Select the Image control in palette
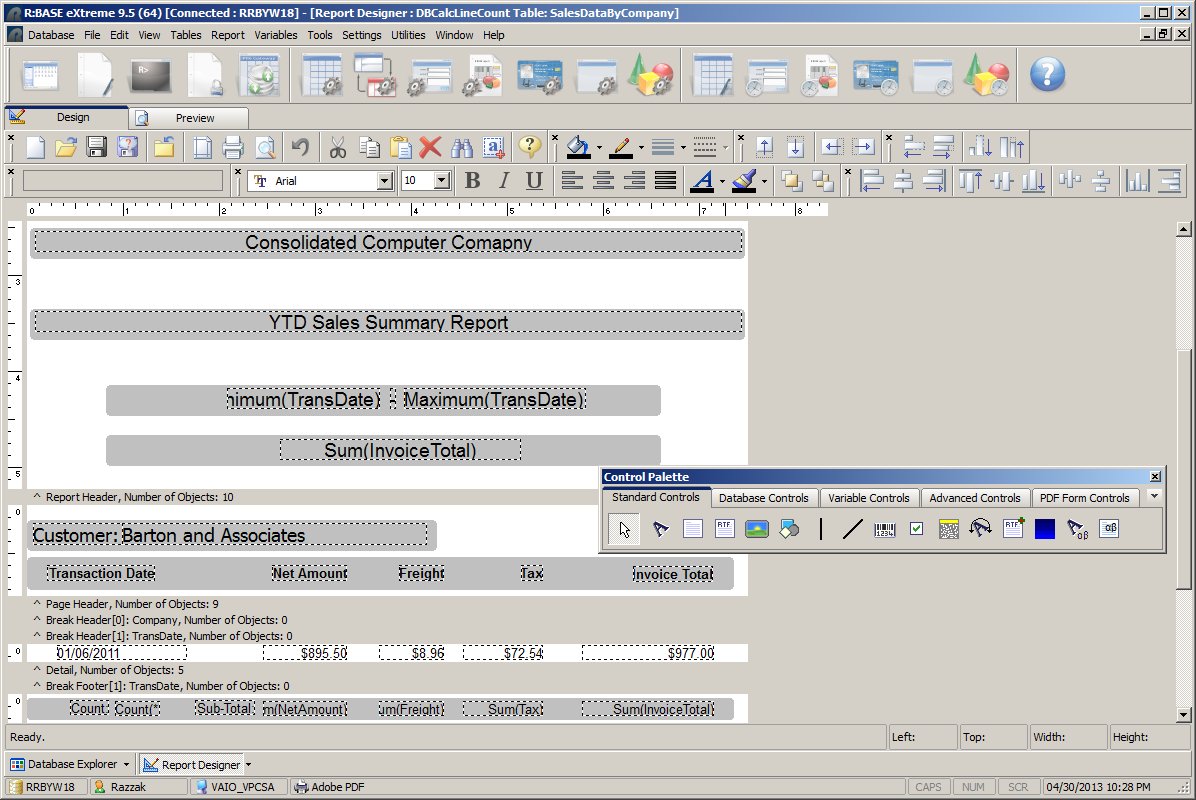Image resolution: width=1196 pixels, height=800 pixels. 756,529
